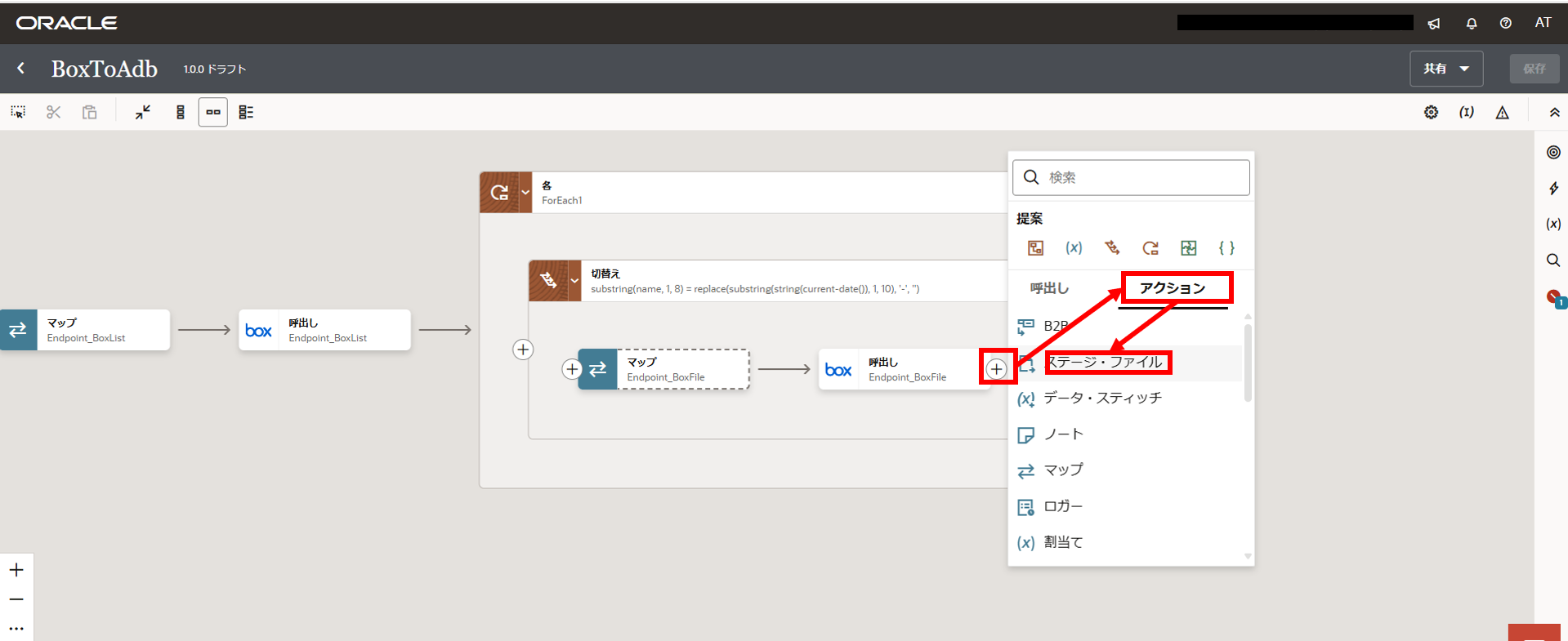
Task: Zoom out with the canvas minus button
Action: 16,599
